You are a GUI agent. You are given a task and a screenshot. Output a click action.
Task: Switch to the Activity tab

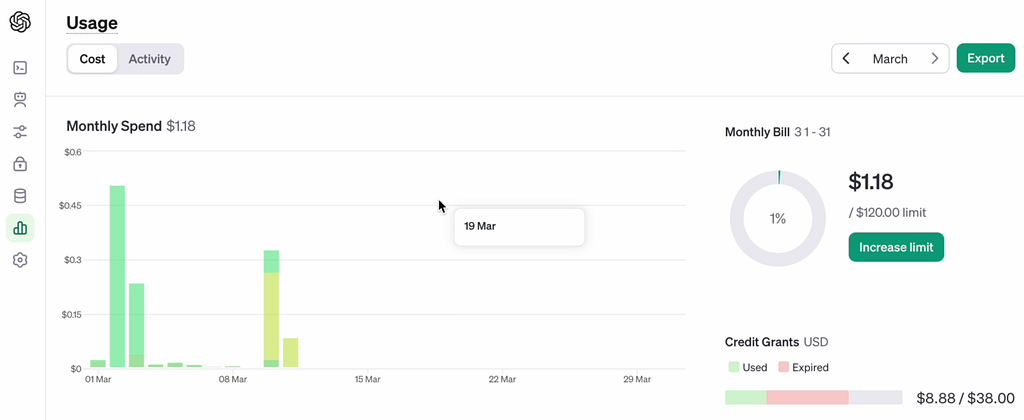click(150, 59)
